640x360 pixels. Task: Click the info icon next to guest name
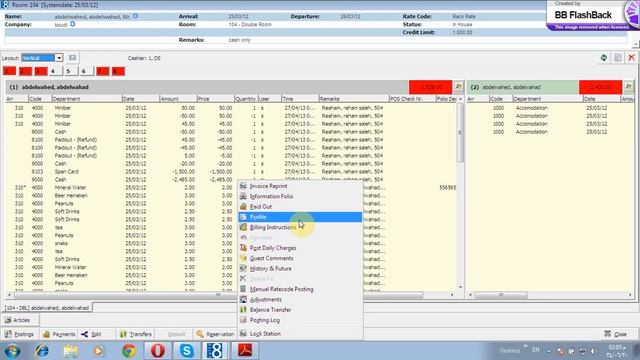coord(136,16)
